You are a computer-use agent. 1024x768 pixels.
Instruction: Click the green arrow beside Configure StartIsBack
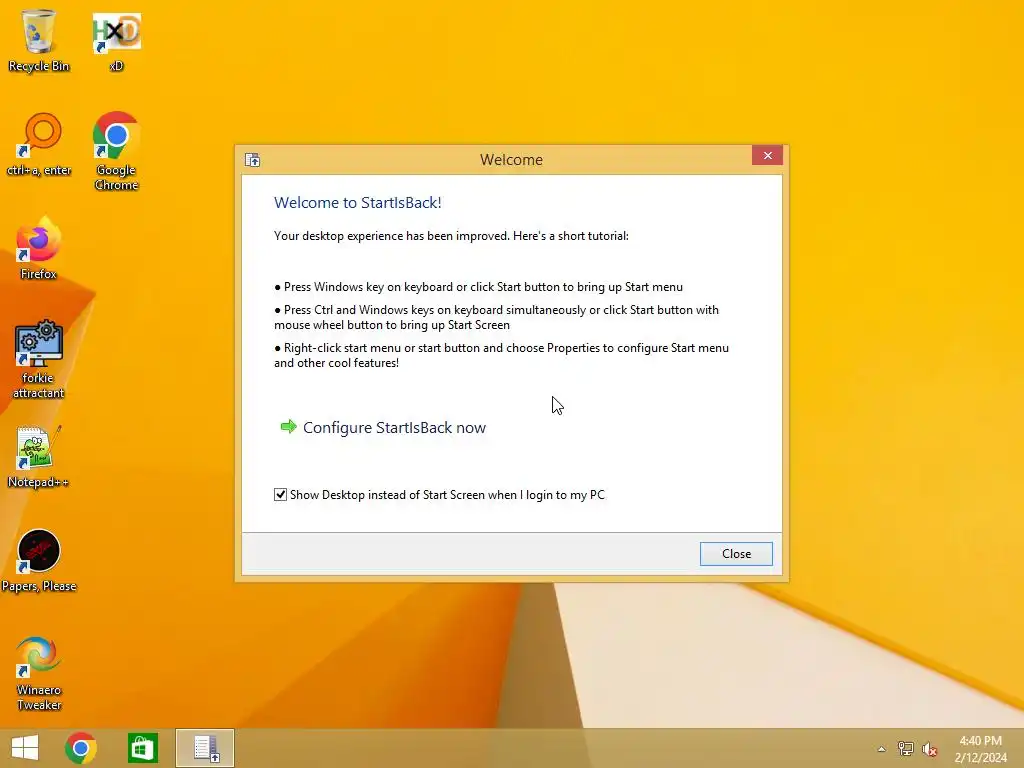[288, 427]
